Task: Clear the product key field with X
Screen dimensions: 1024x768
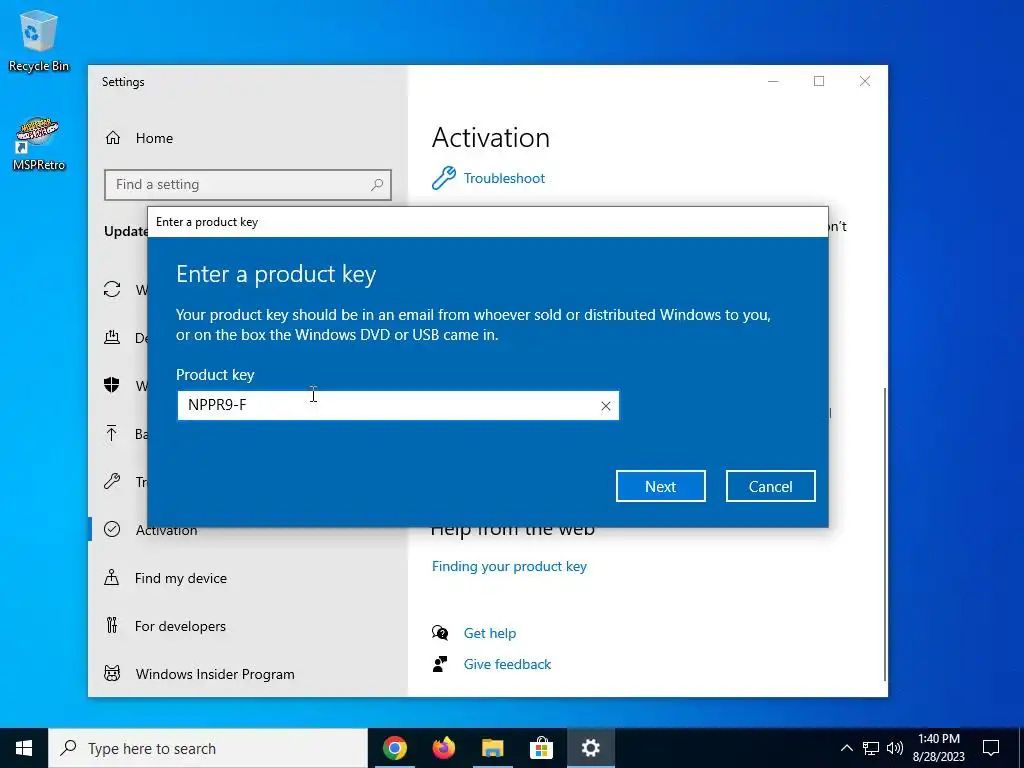Action: pyautogui.click(x=605, y=406)
